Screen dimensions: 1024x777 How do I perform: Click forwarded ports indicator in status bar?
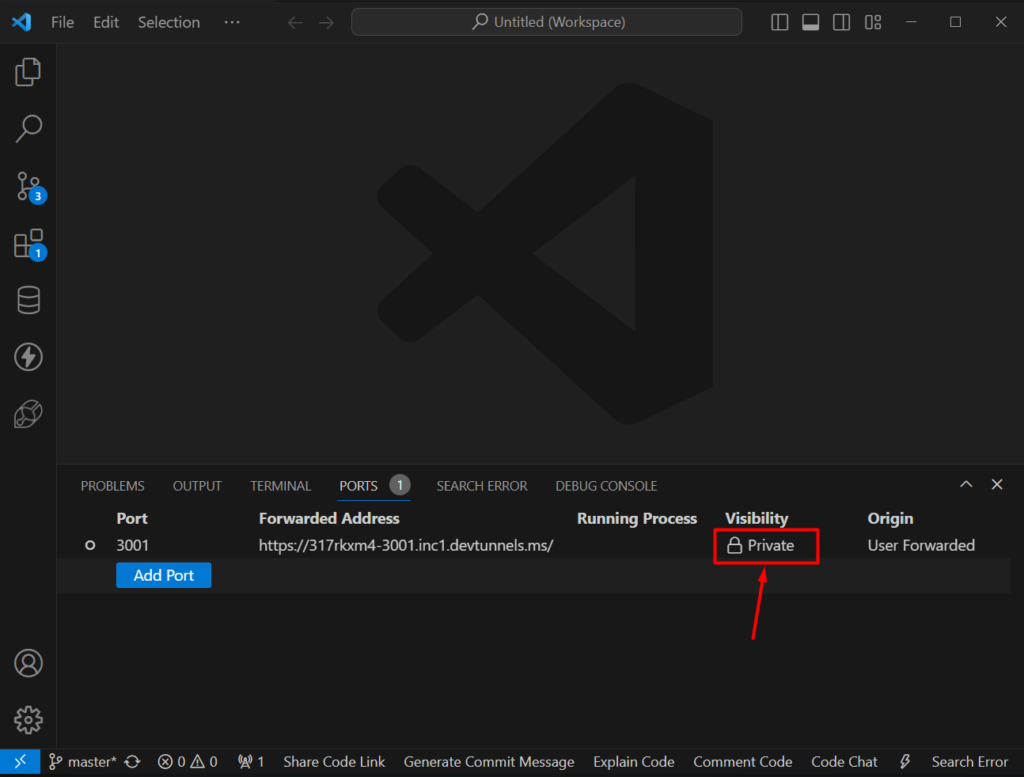click(x=251, y=762)
